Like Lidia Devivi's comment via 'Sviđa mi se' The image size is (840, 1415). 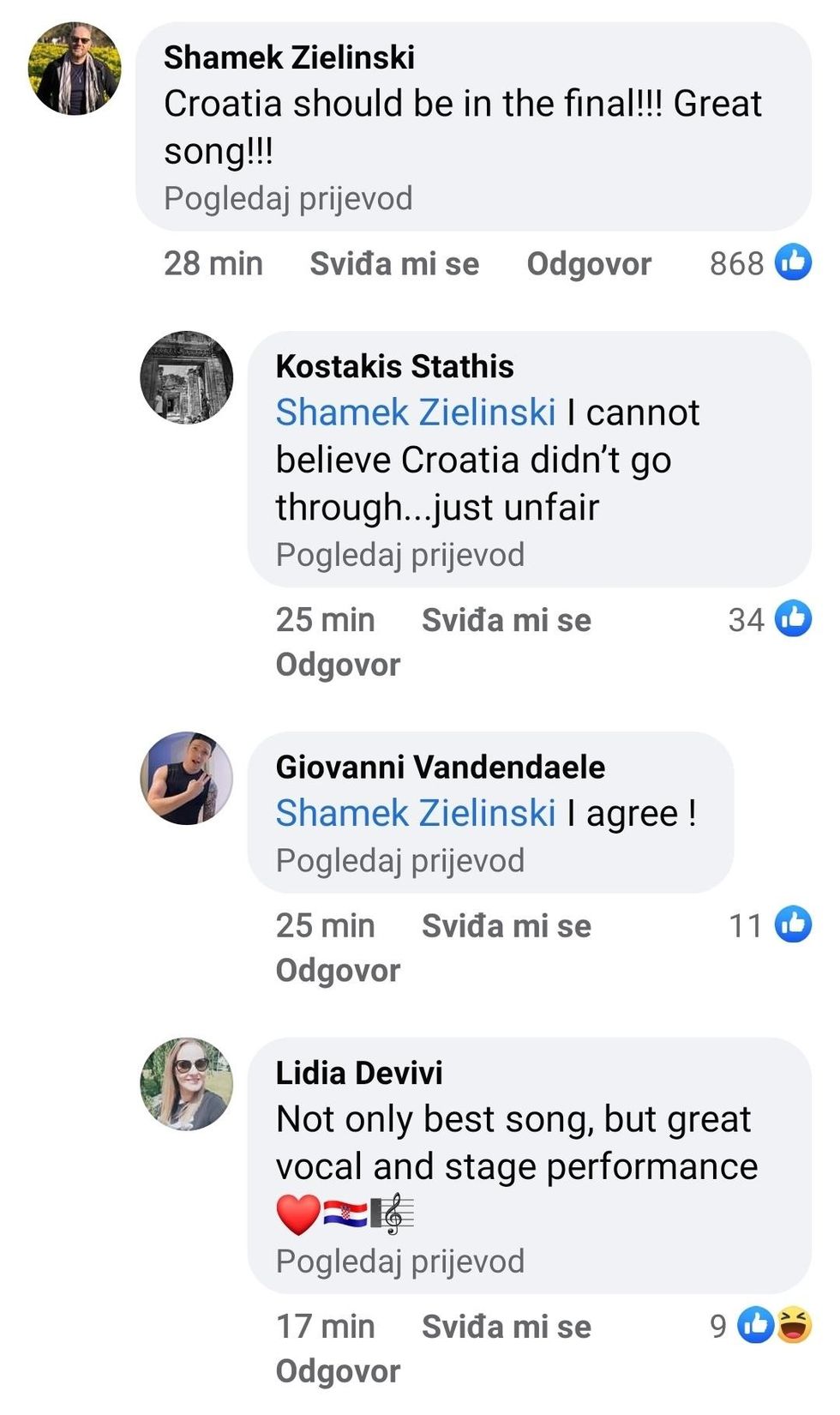click(506, 1327)
